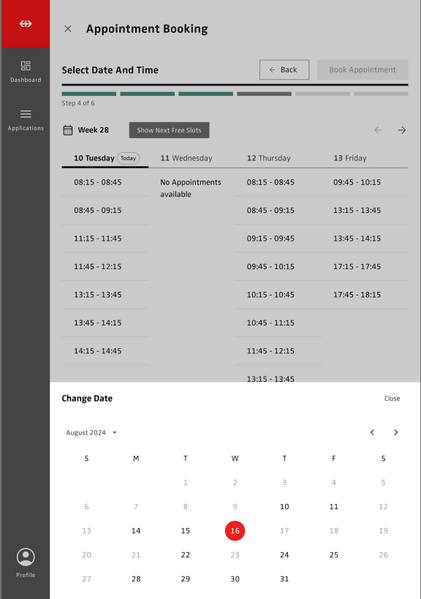Viewport: 421px width, 599px height.
Task: Pick August 11 in the calendar
Action: pos(334,507)
